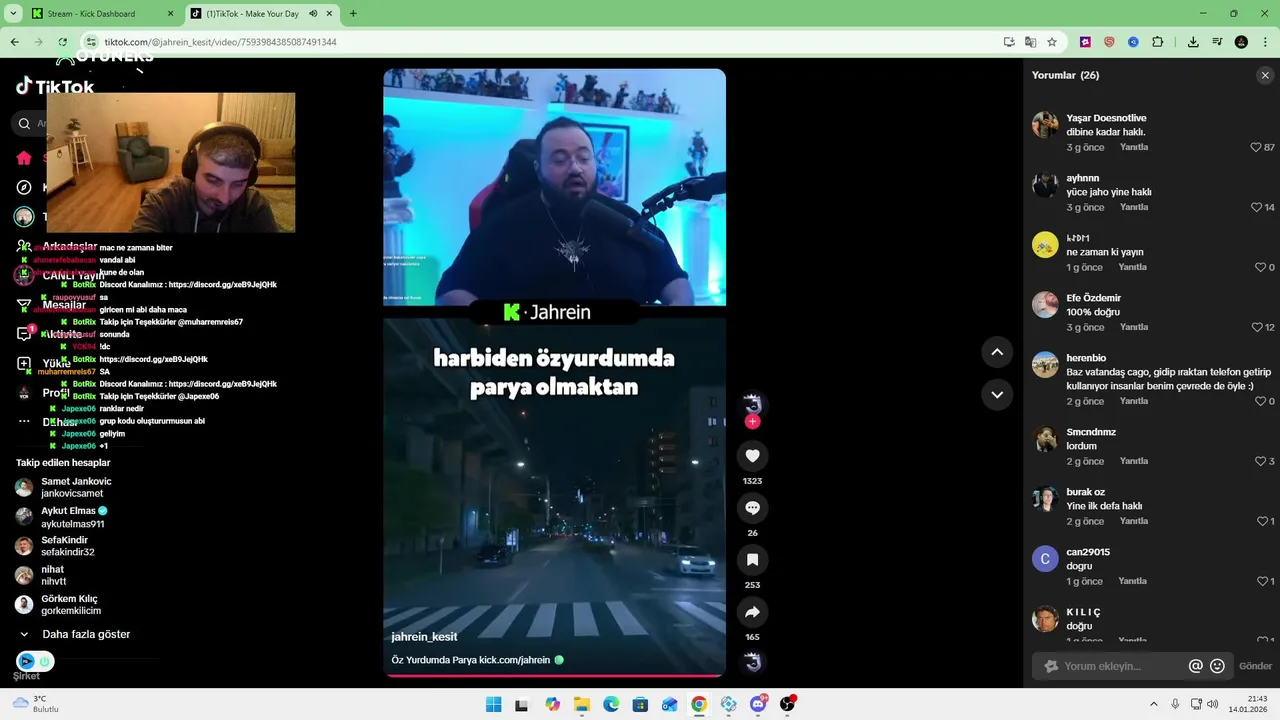Go to next video with down chevron
The height and width of the screenshot is (720, 1280).
pyautogui.click(x=996, y=395)
